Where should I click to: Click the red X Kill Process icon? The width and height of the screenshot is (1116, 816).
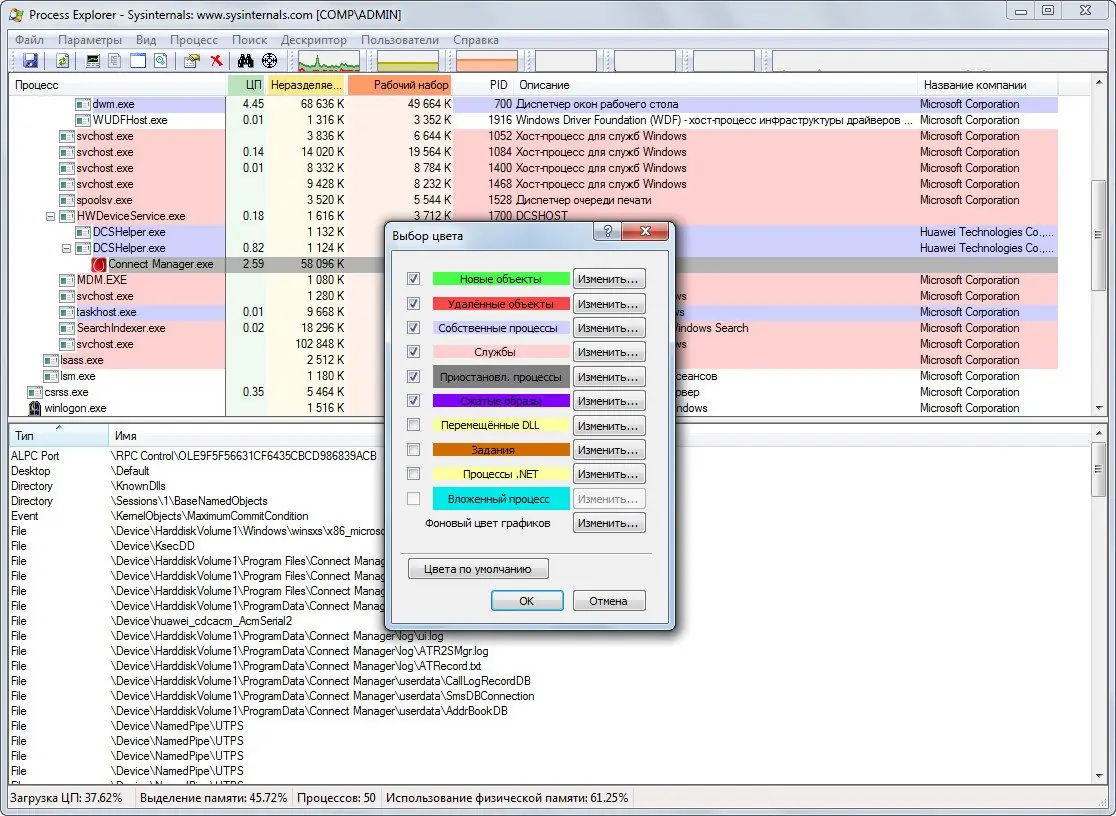click(216, 61)
